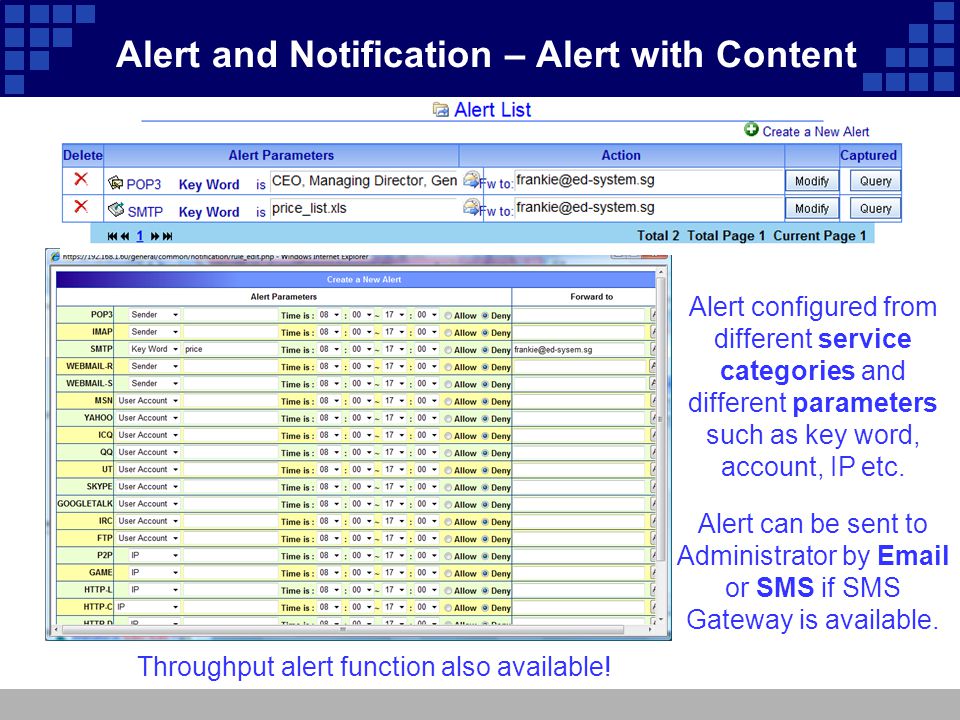960x720 pixels.
Task: Select Deny radio for IMAP row
Action: (x=485, y=333)
